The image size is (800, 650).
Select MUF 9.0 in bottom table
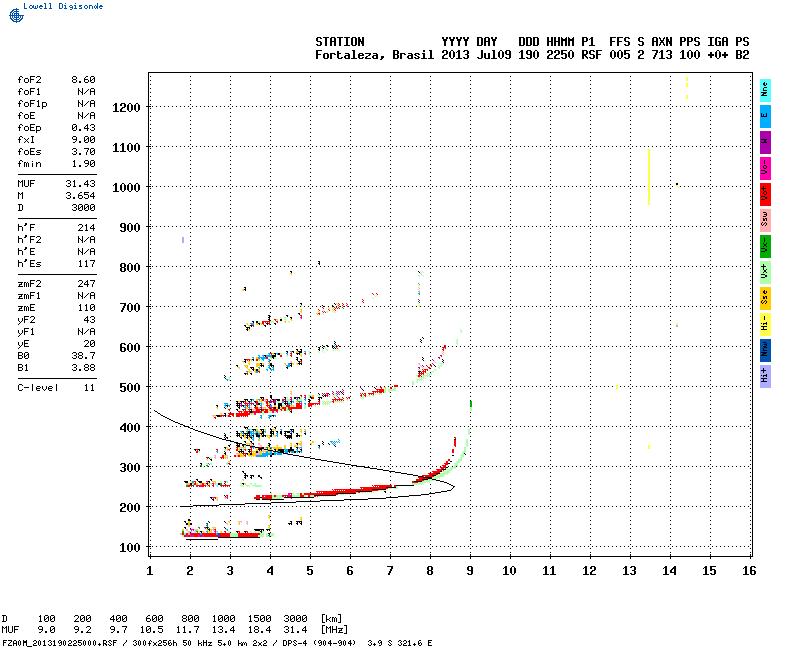pyautogui.click(x=46, y=630)
